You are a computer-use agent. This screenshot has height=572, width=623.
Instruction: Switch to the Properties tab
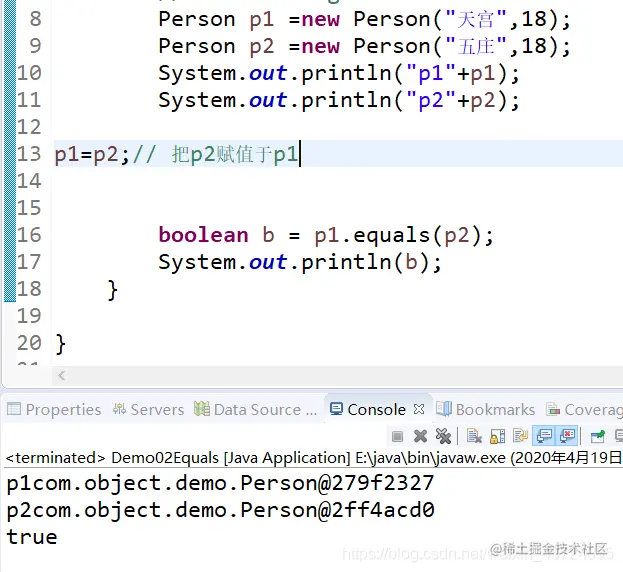click(x=54, y=409)
